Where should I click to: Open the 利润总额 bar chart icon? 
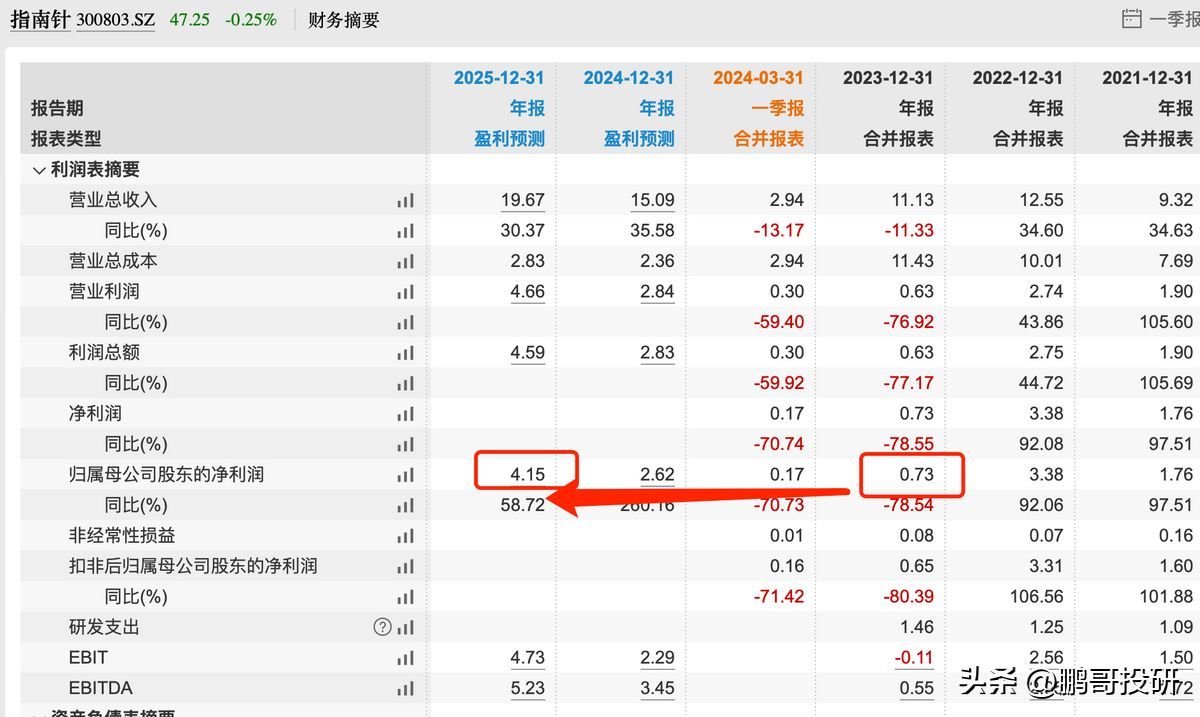pos(405,352)
